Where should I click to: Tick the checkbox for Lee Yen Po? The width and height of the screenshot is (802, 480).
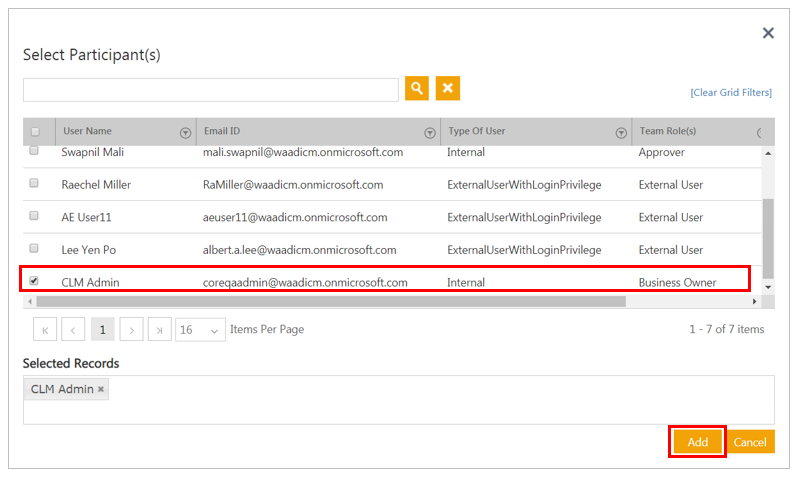pos(34,248)
